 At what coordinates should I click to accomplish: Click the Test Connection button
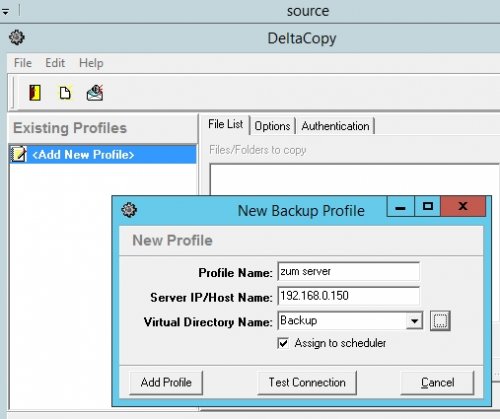click(x=307, y=382)
